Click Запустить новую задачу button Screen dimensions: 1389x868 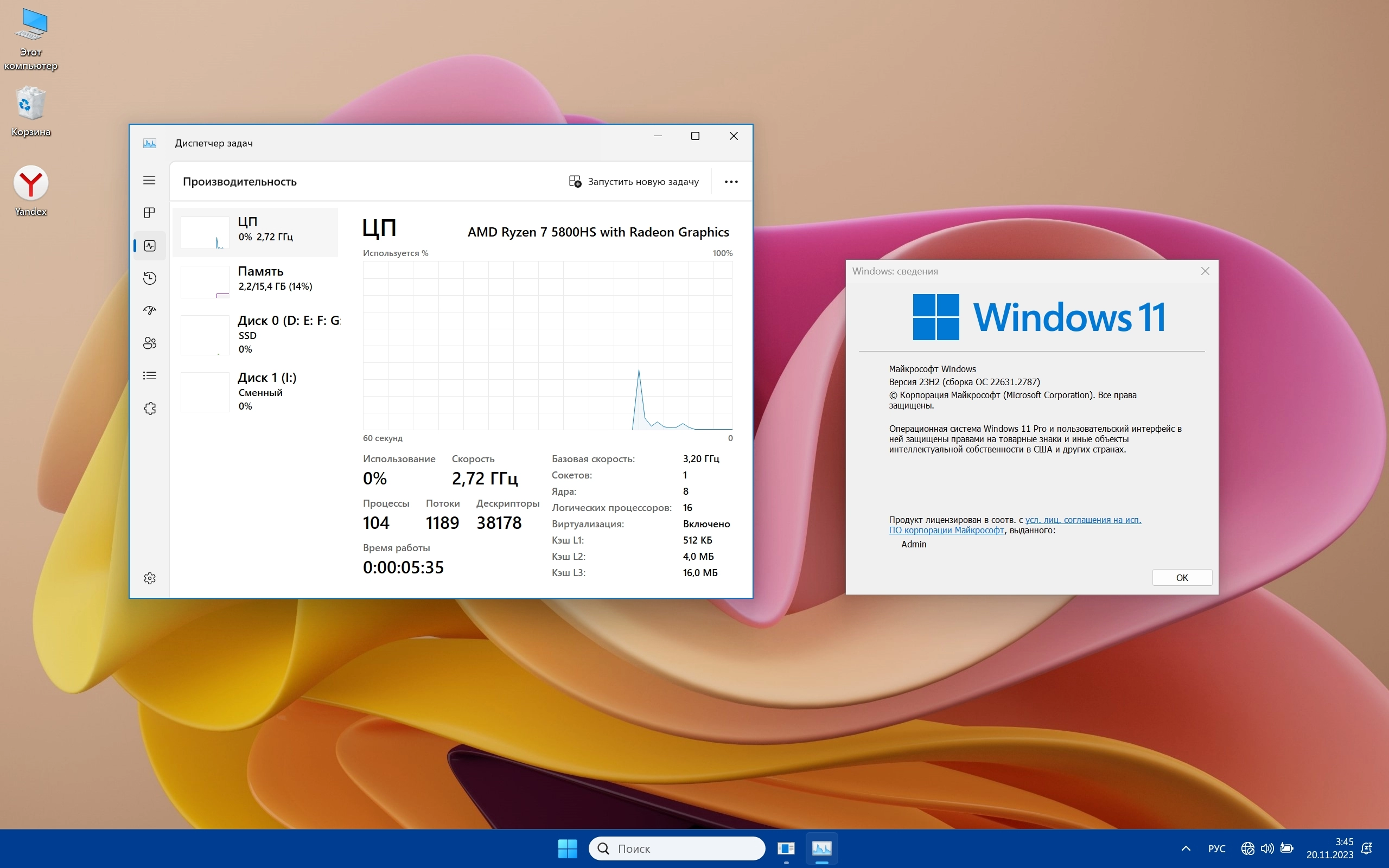coord(634,181)
